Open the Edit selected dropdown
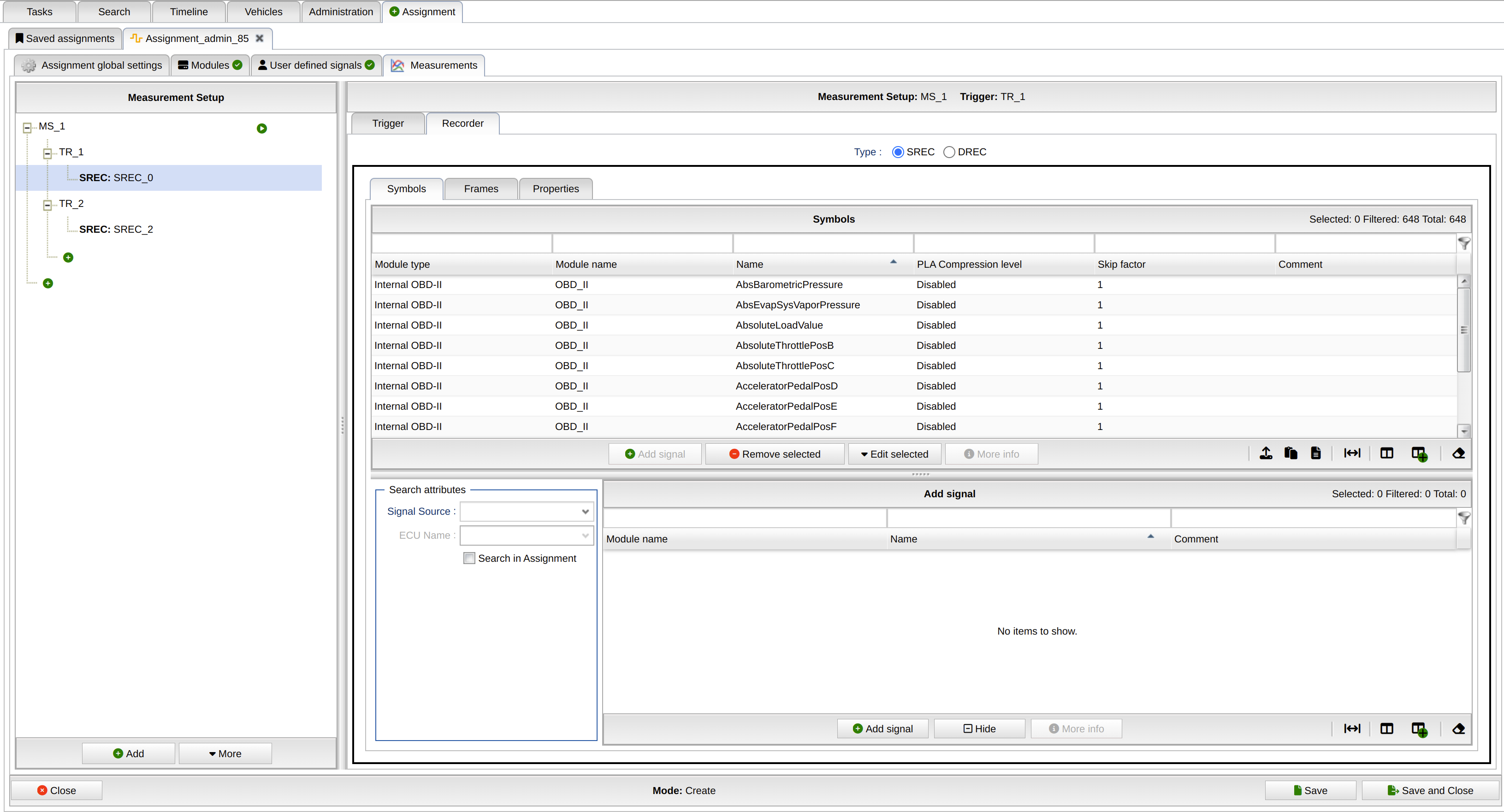This screenshot has width=1504, height=812. point(894,454)
